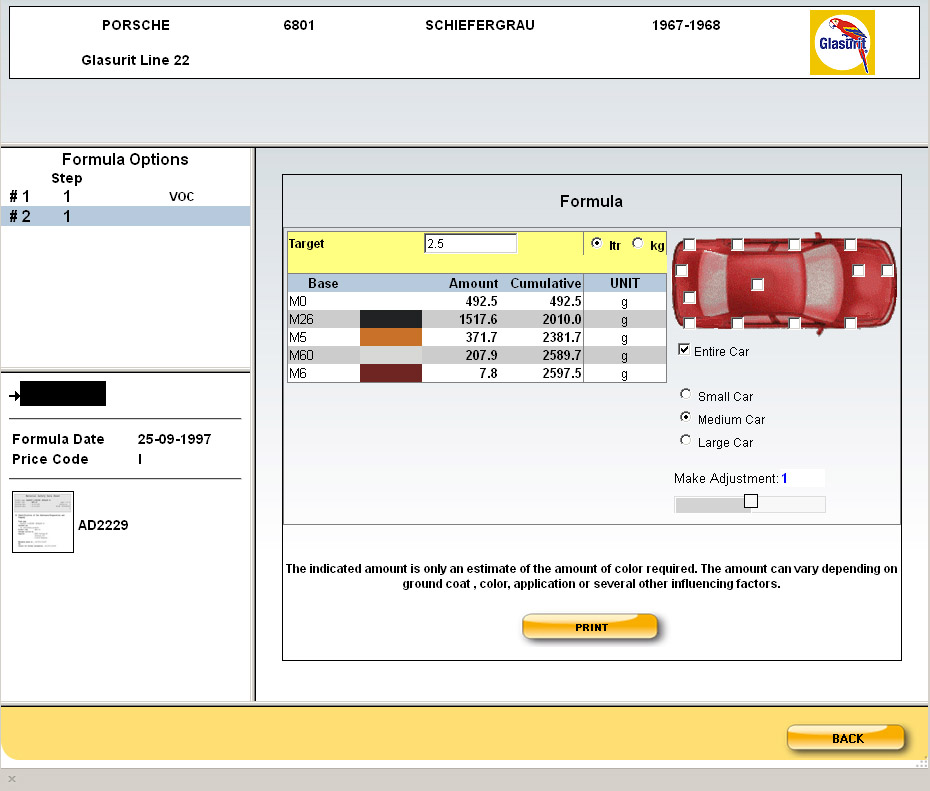
Task: Choose the Small Car option
Action: tap(686, 394)
